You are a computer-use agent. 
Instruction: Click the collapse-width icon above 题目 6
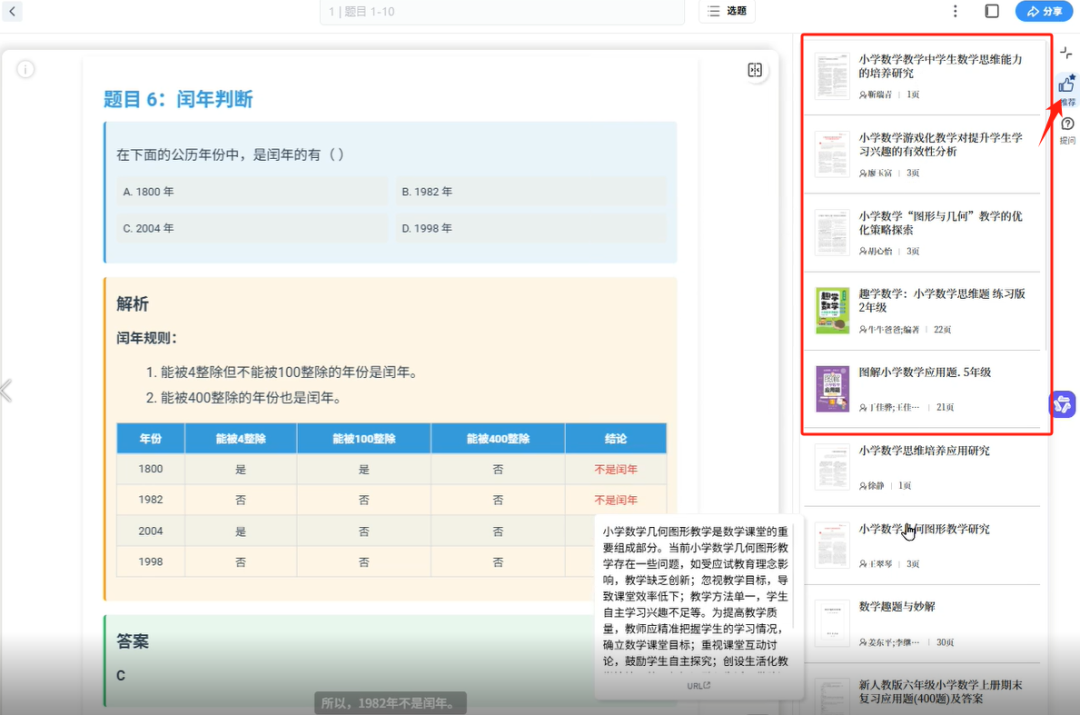(755, 70)
